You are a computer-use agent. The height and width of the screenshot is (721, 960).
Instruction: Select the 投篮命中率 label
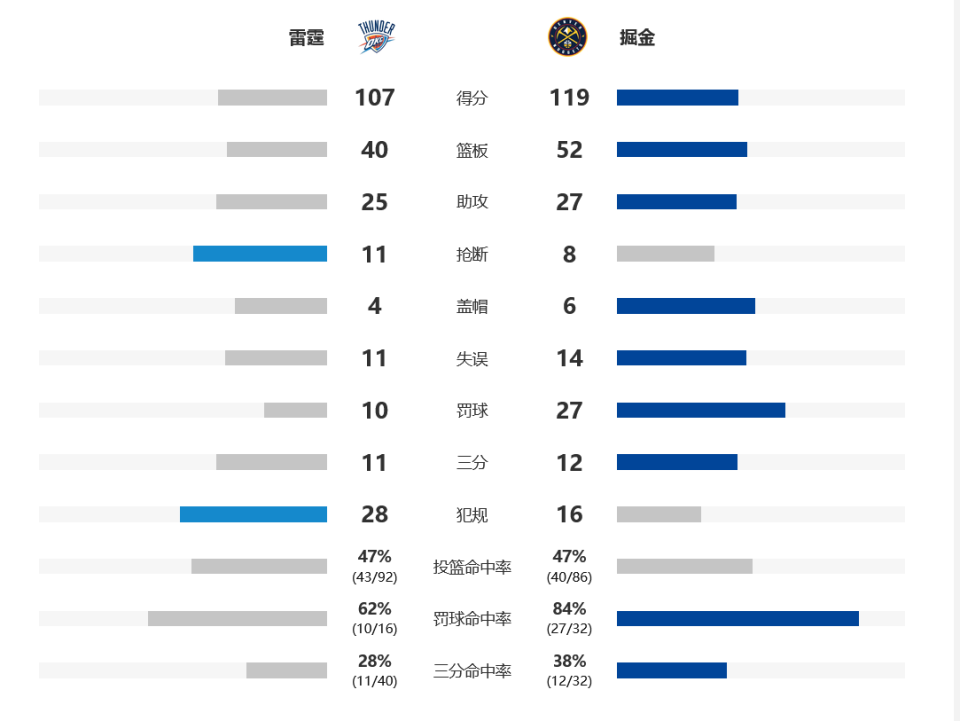[472, 567]
